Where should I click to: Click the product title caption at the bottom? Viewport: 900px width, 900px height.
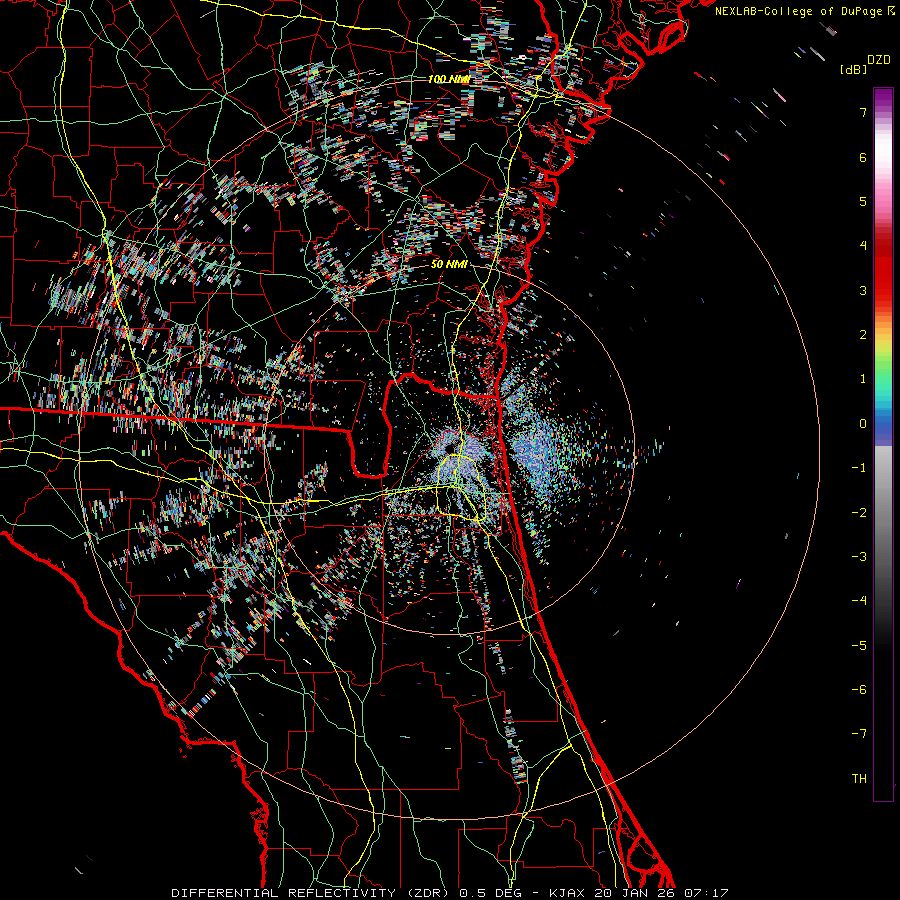[x=449, y=893]
